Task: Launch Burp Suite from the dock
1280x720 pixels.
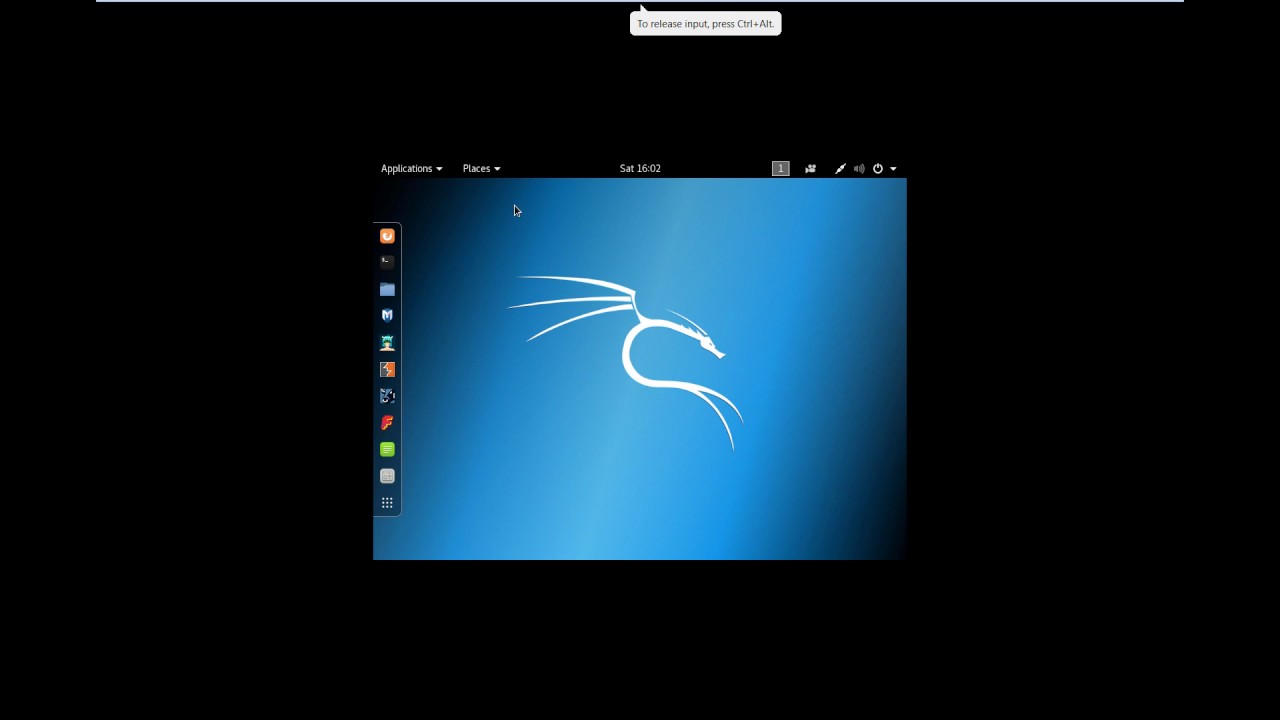Action: [387, 369]
